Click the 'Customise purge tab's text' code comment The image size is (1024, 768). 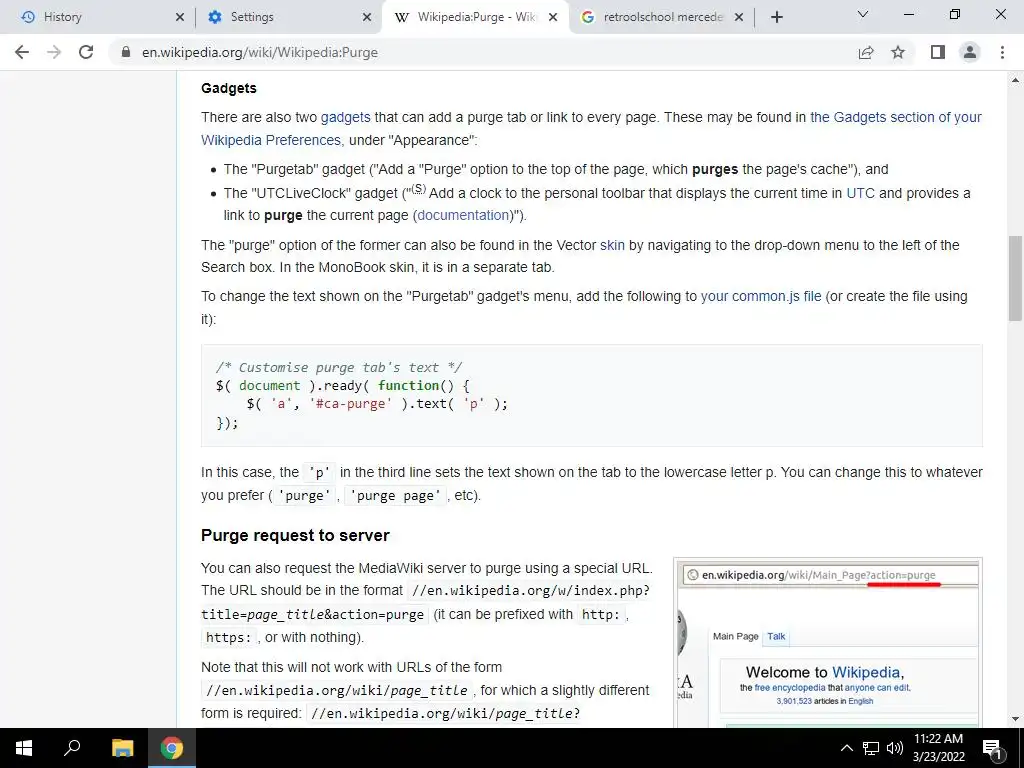pyautogui.click(x=338, y=367)
